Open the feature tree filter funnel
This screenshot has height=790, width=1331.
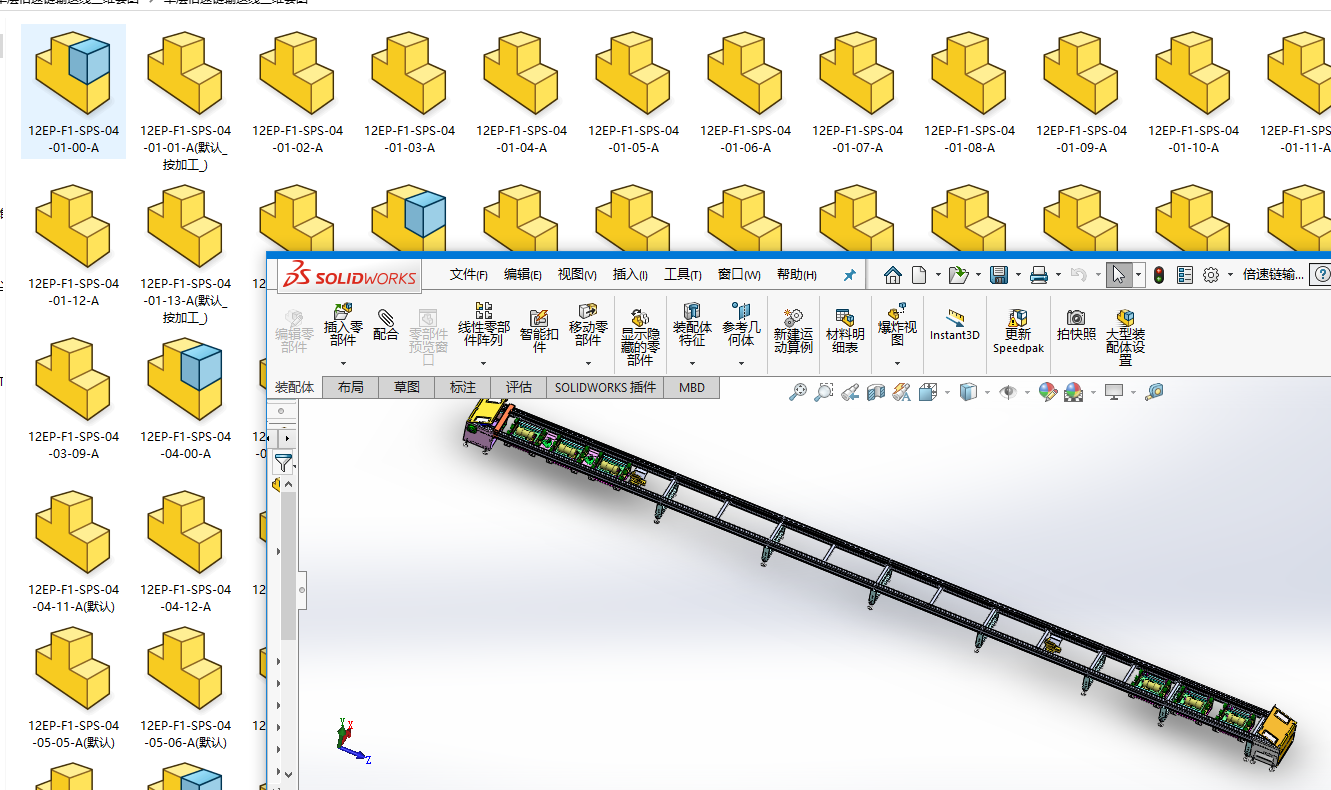[x=284, y=462]
